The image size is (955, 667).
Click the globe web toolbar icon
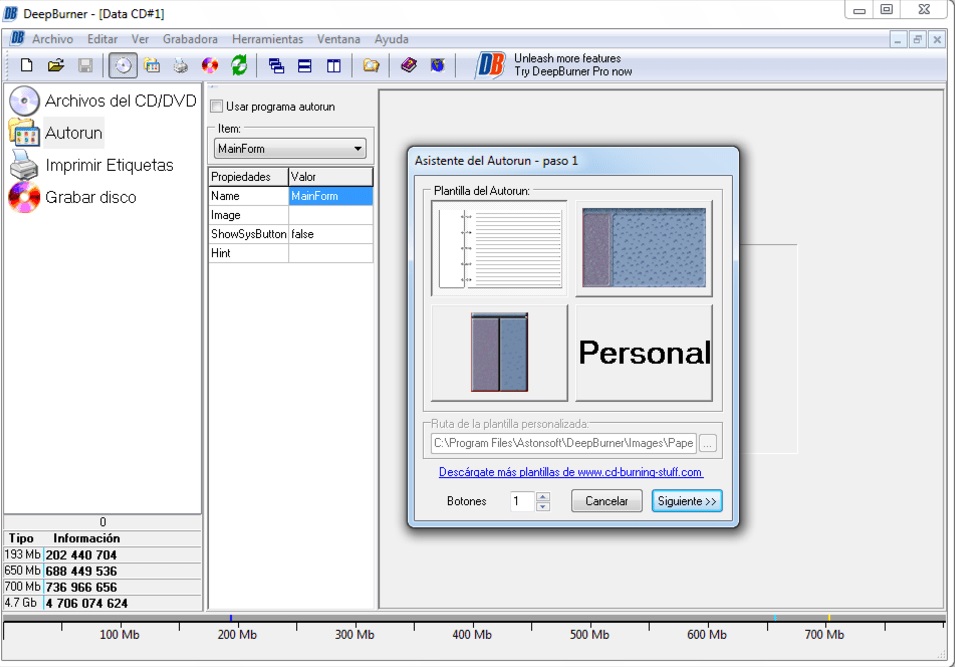point(437,65)
